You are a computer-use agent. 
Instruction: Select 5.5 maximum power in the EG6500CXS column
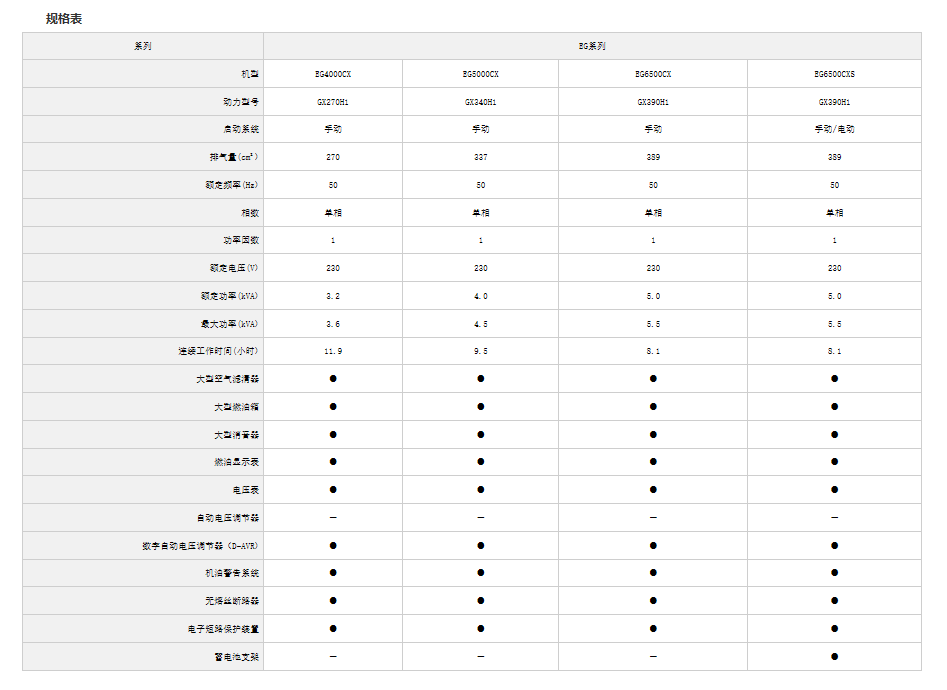tap(835, 324)
